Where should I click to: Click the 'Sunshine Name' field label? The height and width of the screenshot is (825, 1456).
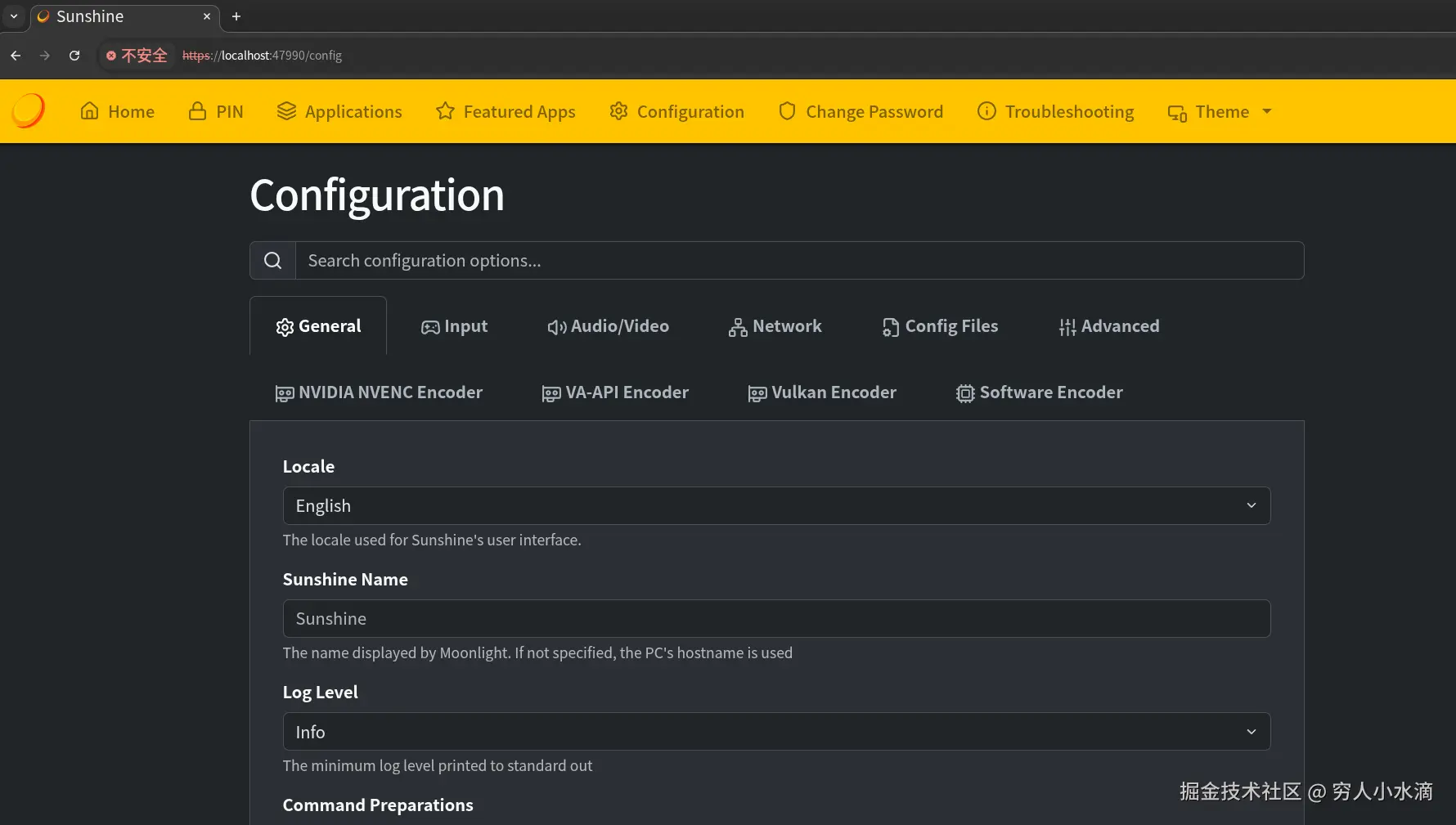(x=345, y=579)
